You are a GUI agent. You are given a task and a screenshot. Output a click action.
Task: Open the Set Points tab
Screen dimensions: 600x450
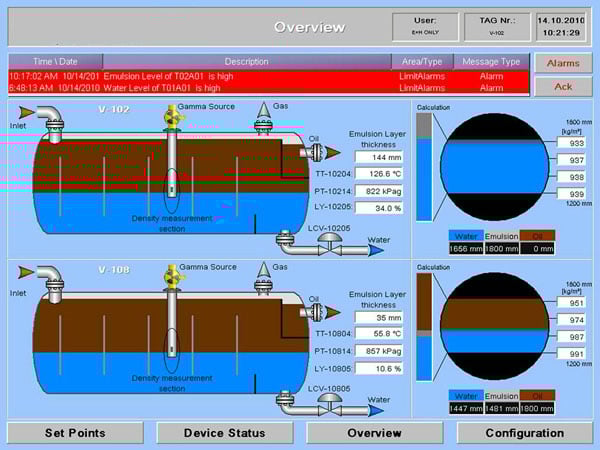point(77,433)
